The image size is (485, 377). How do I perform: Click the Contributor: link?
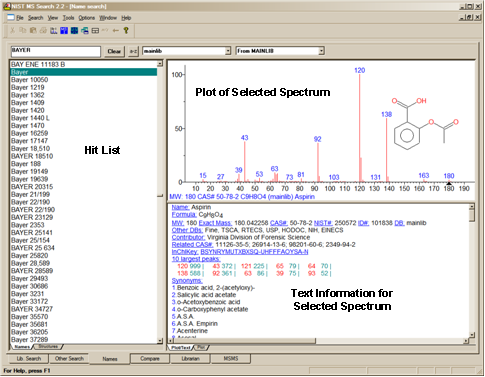point(188,237)
